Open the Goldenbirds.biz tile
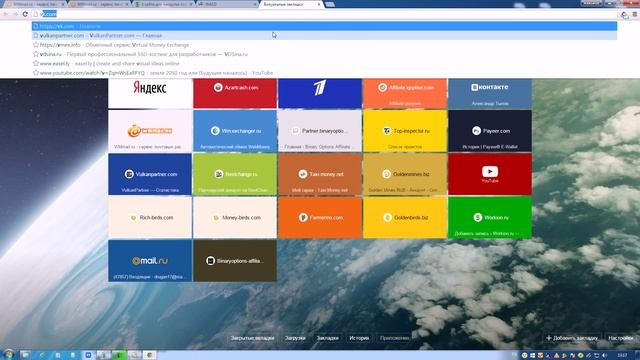Viewport: 640px width, 360px height. pos(405,218)
